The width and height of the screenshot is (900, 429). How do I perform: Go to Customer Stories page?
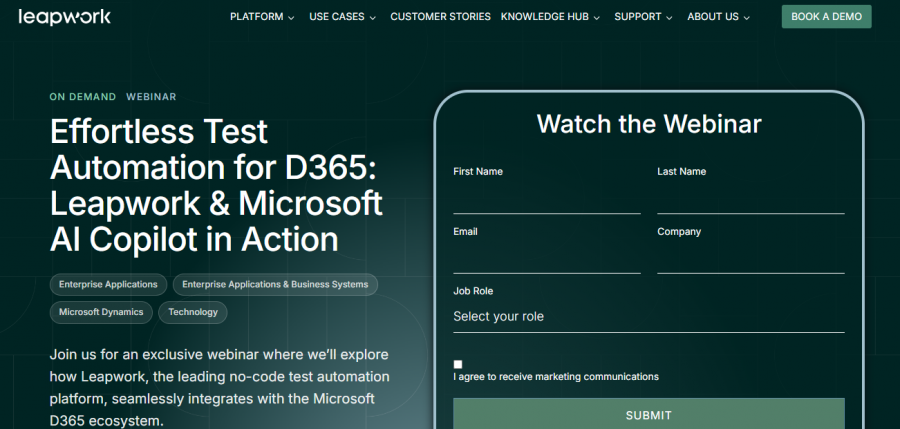440,17
